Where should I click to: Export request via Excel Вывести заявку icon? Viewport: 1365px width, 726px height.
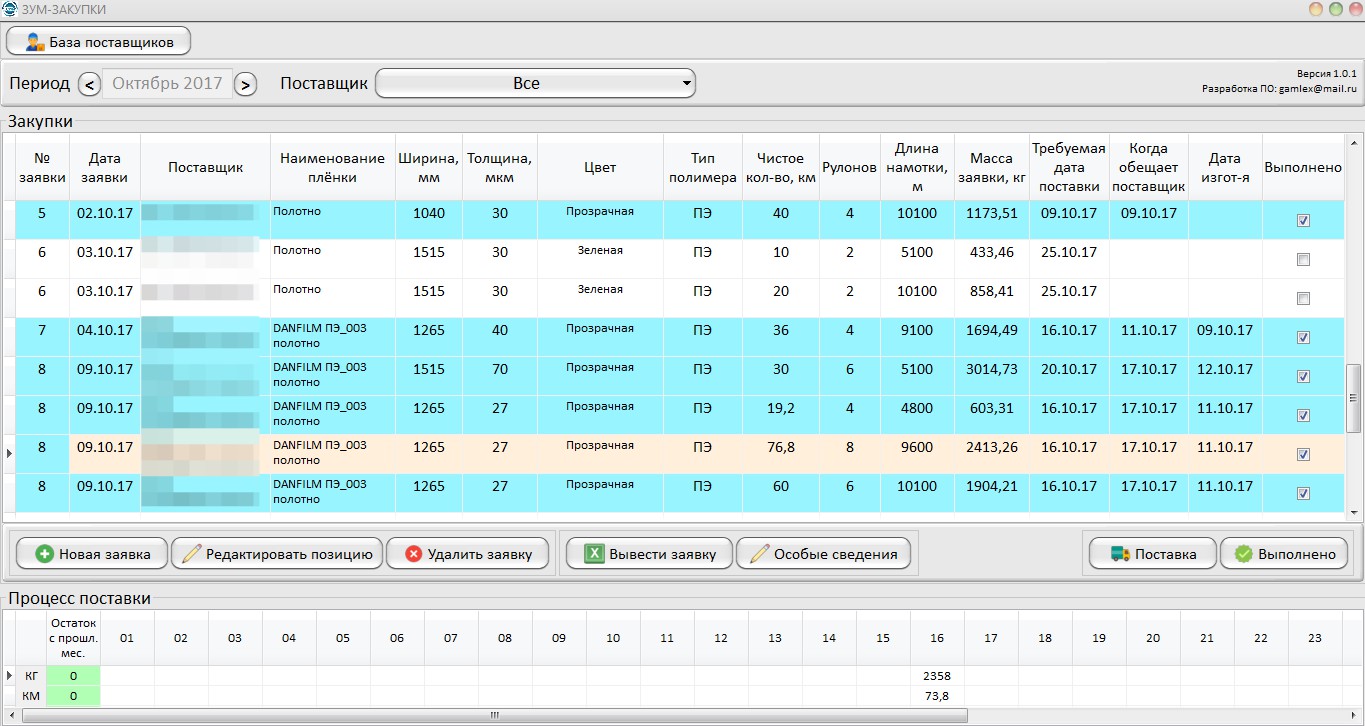(595, 554)
